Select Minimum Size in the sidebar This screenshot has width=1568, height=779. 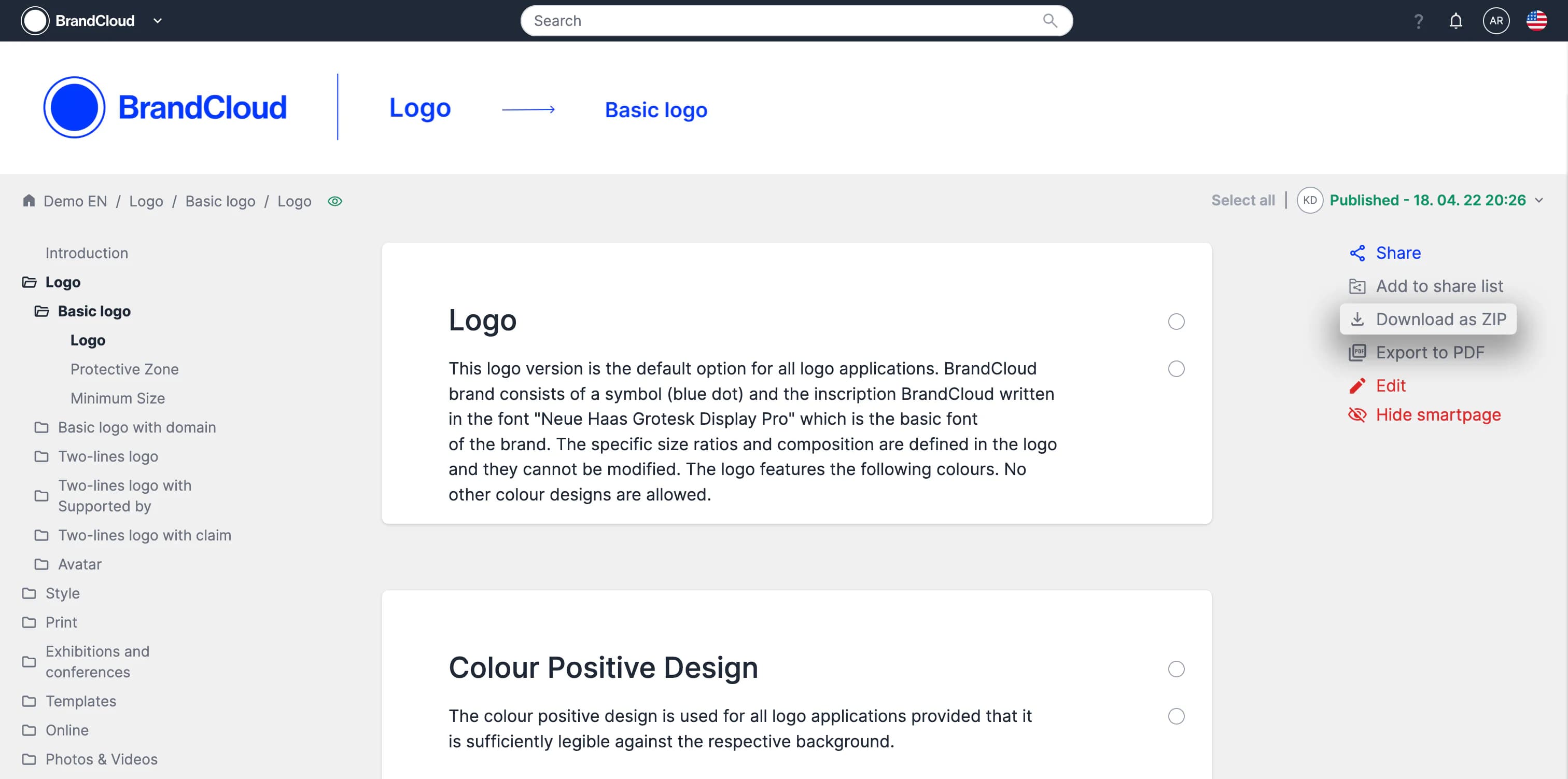point(118,398)
